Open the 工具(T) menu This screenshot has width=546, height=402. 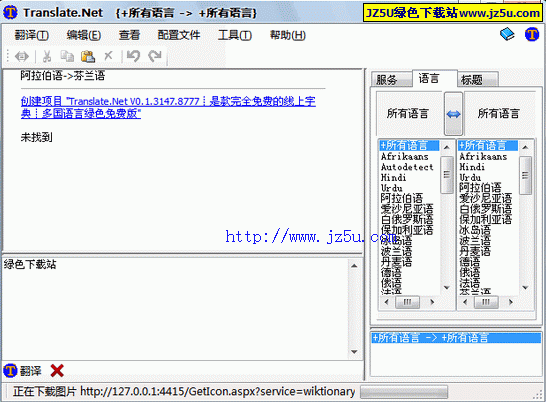pyautogui.click(x=235, y=35)
